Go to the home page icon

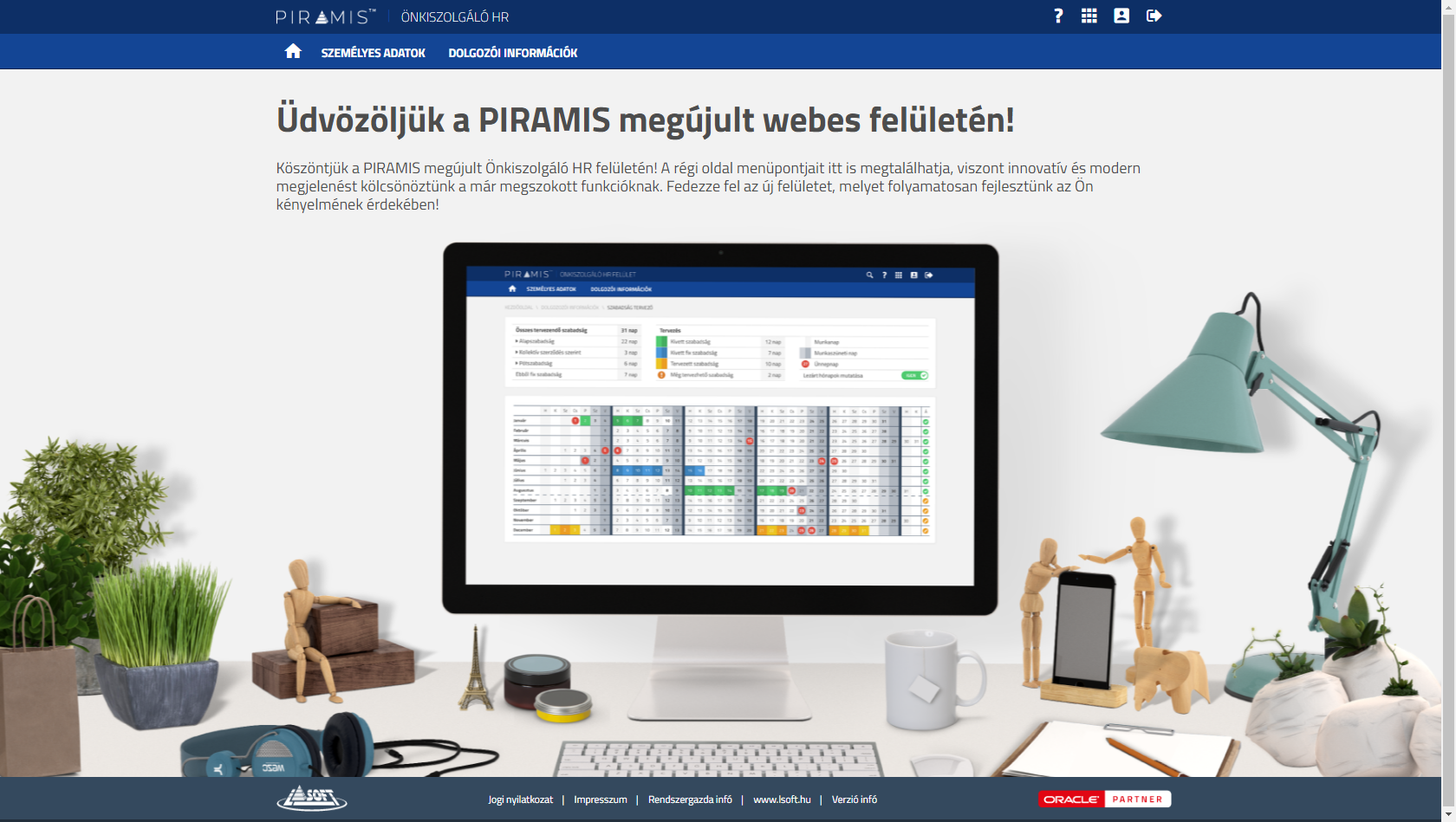(293, 52)
